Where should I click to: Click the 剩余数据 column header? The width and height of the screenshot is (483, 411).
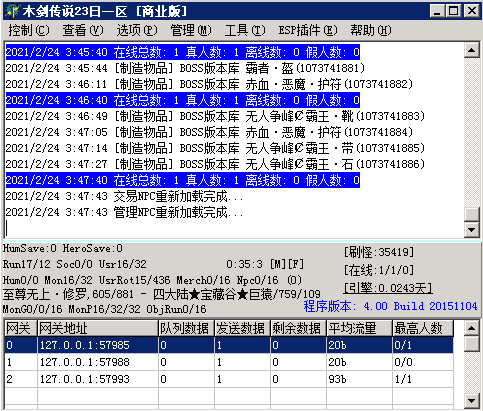click(x=298, y=328)
